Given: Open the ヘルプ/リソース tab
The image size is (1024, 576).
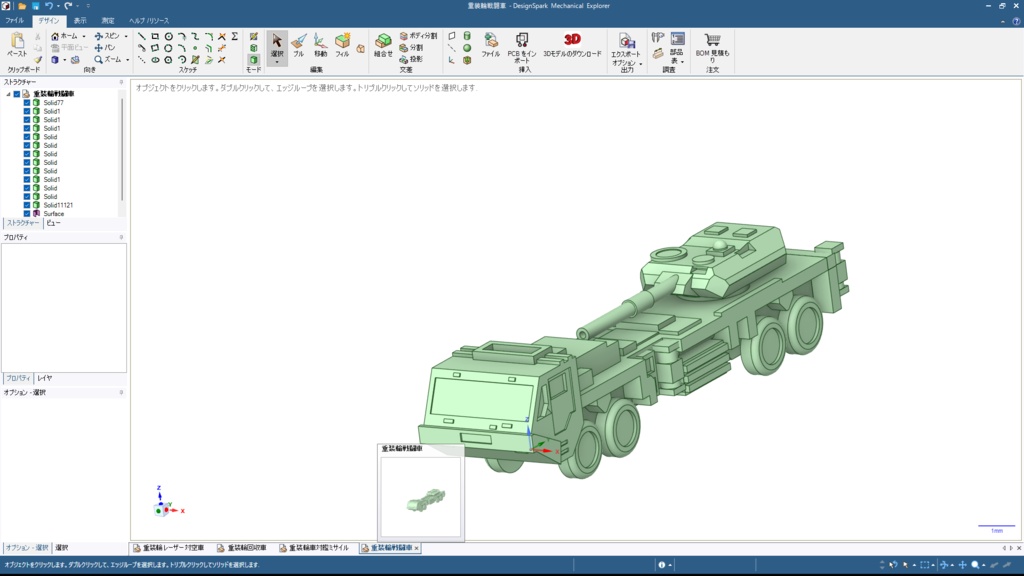Looking at the screenshot, I should 149,21.
